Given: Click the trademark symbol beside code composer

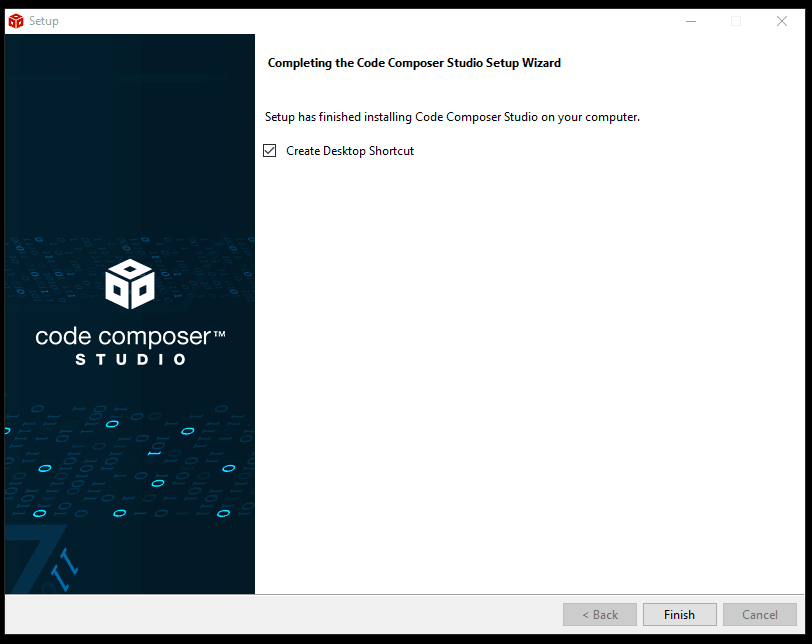Looking at the screenshot, I should 218,334.
